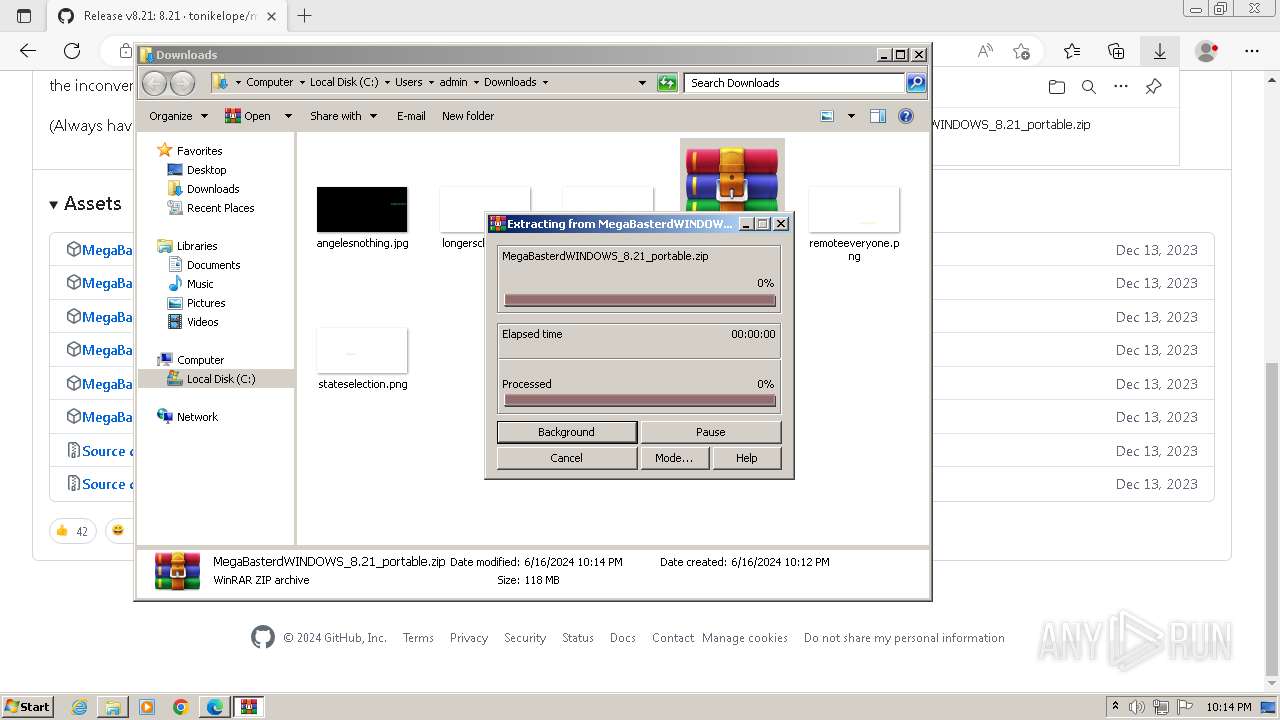
Task: Open the Edge favorites star icon
Action: (x=1072, y=51)
